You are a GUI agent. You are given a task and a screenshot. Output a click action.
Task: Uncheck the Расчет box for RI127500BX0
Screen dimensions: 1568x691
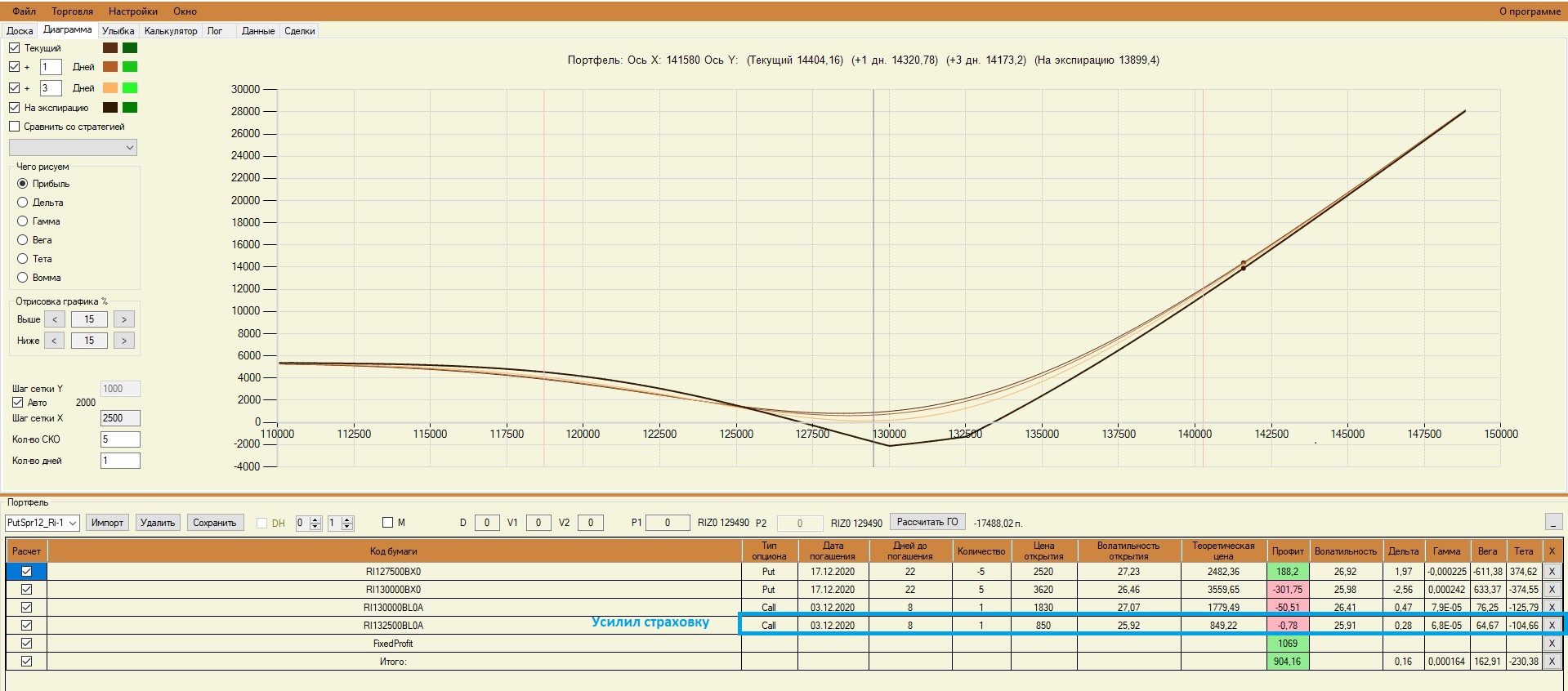[26, 572]
